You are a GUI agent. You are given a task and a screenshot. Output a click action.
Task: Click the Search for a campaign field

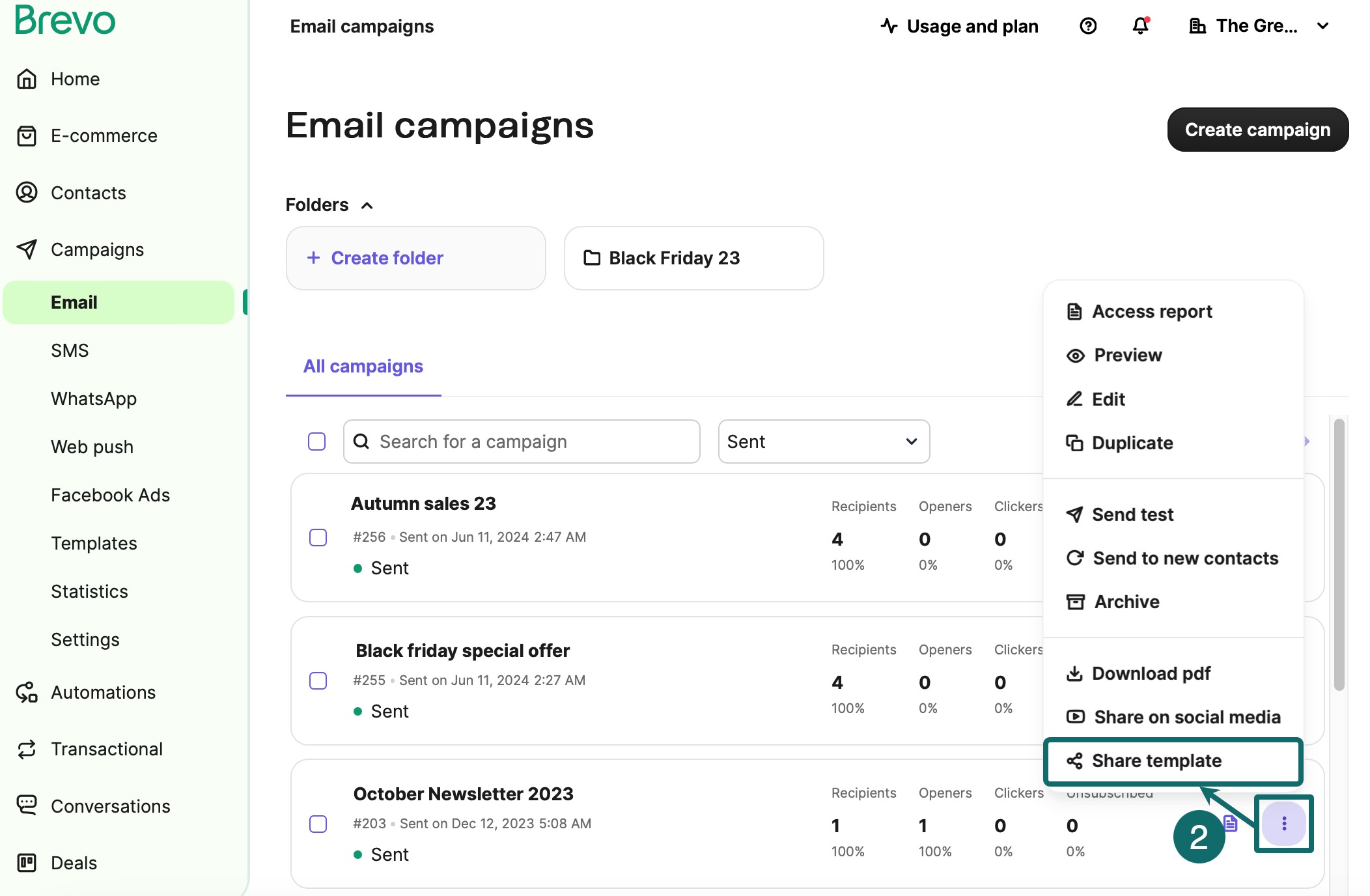(522, 441)
